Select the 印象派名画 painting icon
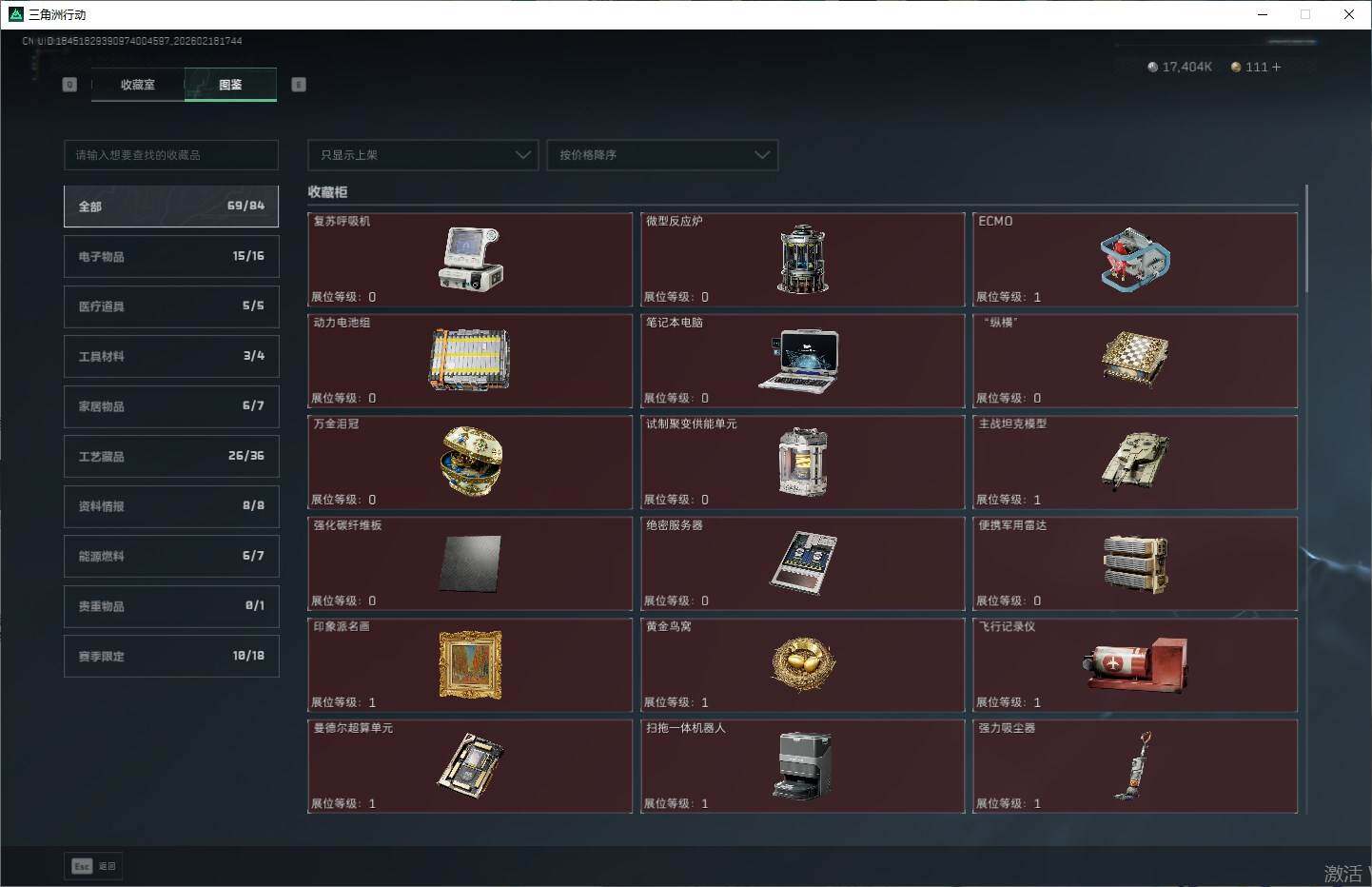 (470, 664)
